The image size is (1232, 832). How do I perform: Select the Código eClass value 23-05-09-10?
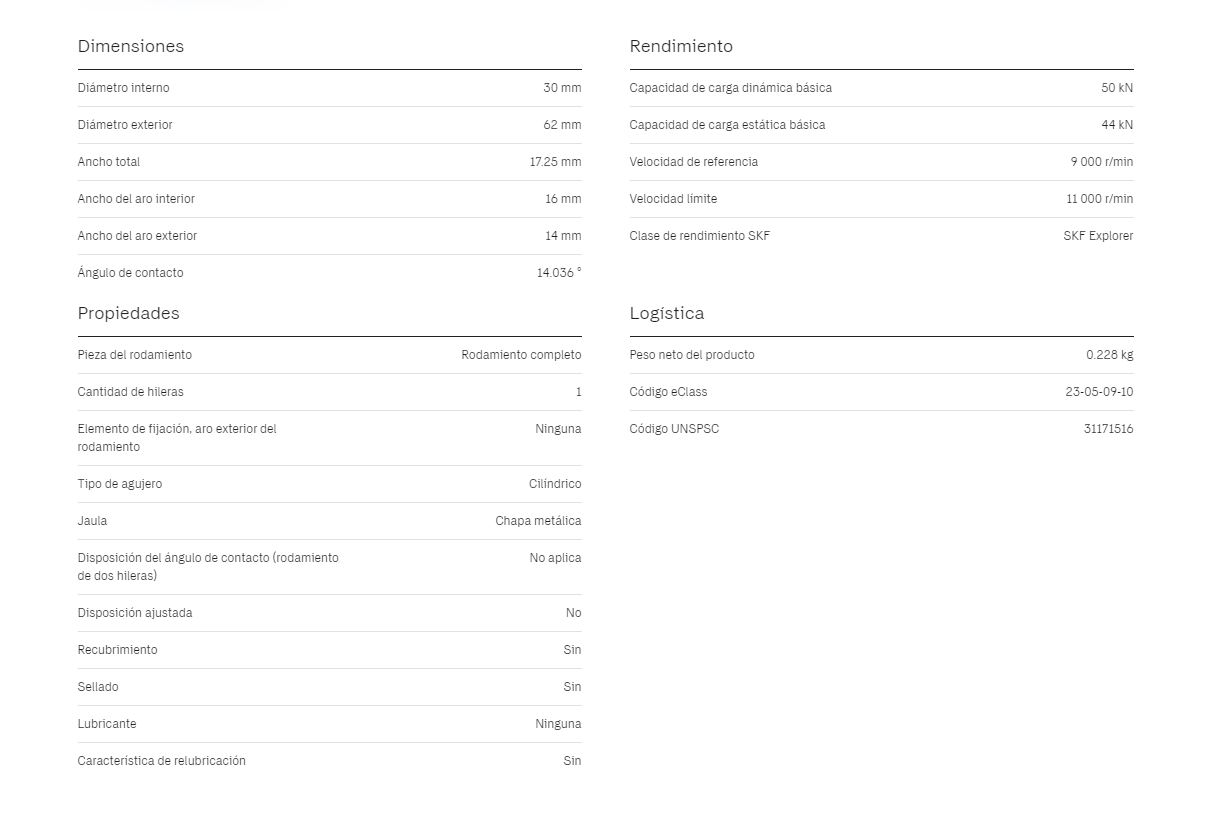click(1099, 392)
